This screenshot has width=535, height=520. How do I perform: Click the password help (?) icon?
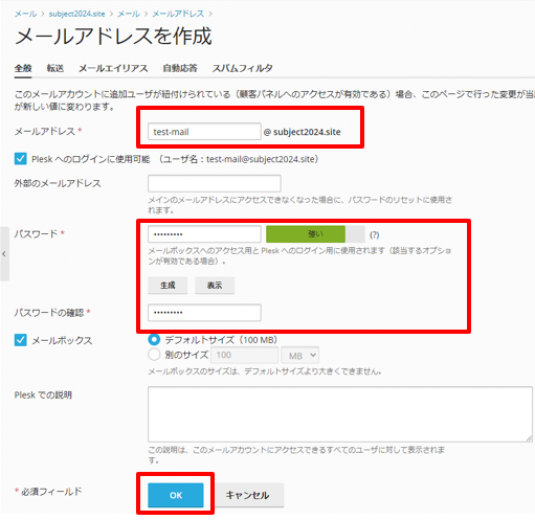pyautogui.click(x=374, y=235)
